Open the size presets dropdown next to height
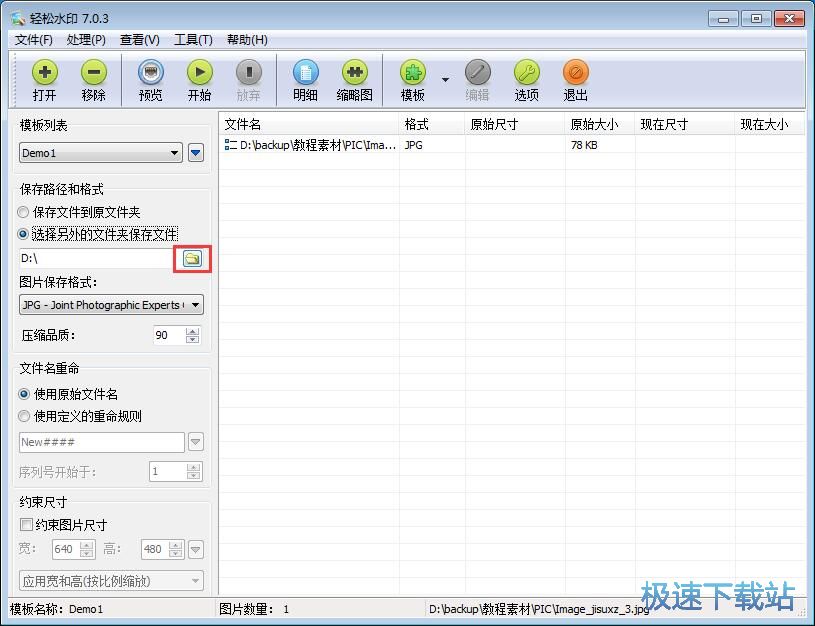This screenshot has height=626, width=815. click(196, 549)
